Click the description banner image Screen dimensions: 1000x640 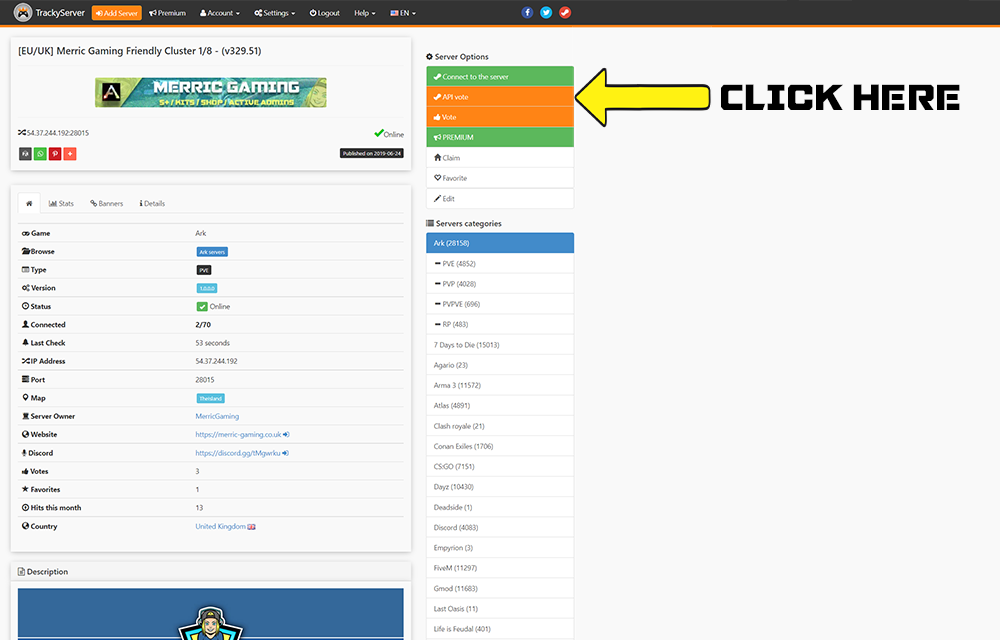pyautogui.click(x=210, y=614)
